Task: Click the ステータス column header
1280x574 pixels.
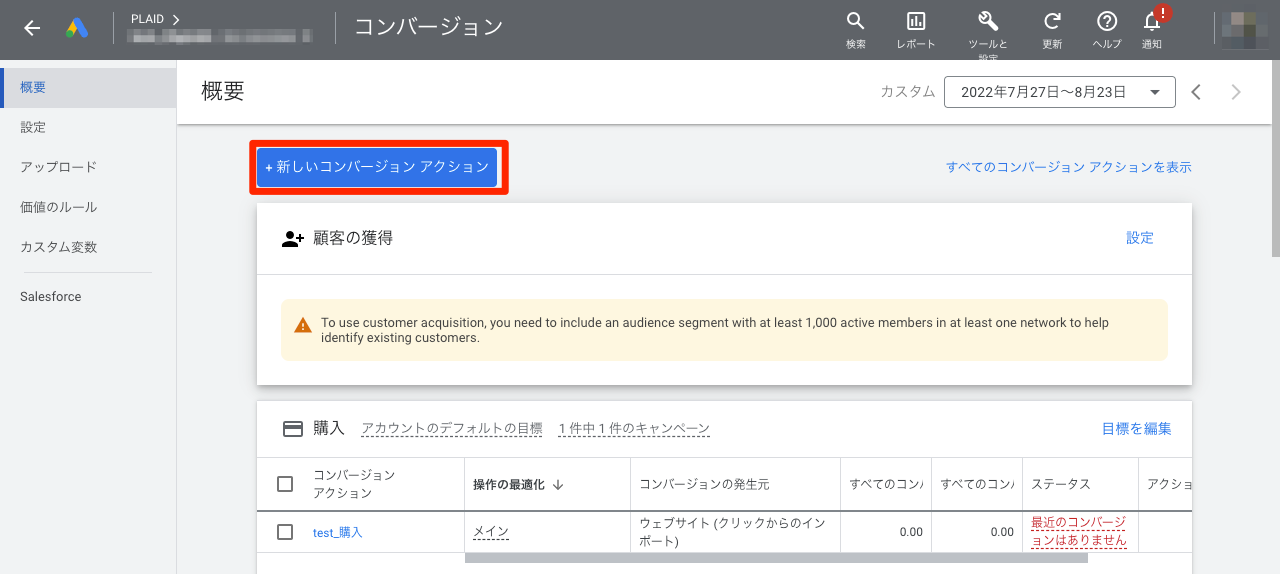Action: coord(1061,484)
